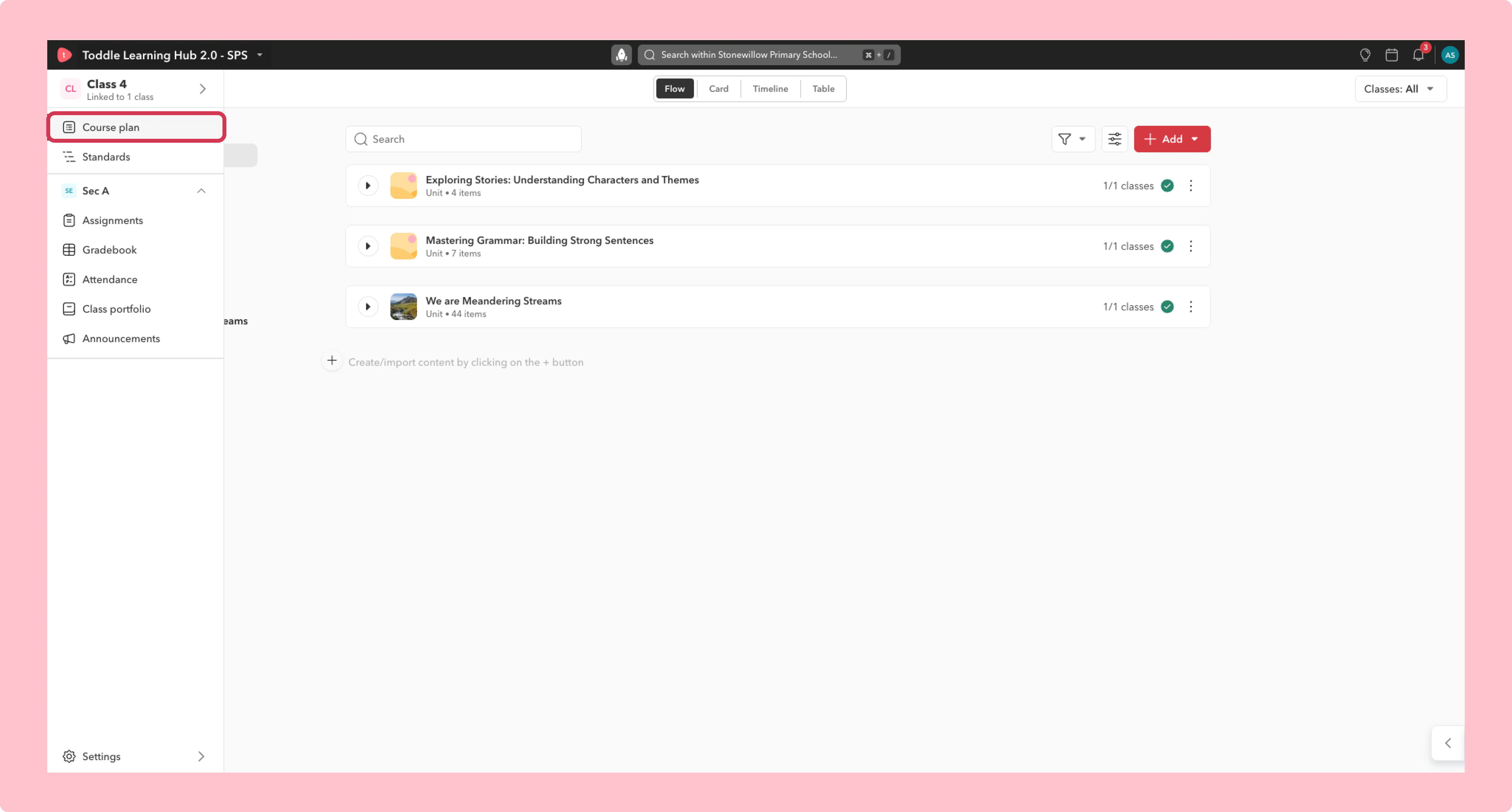This screenshot has height=812, width=1512.
Task: Click the Announcements megaphone icon
Action: [69, 339]
